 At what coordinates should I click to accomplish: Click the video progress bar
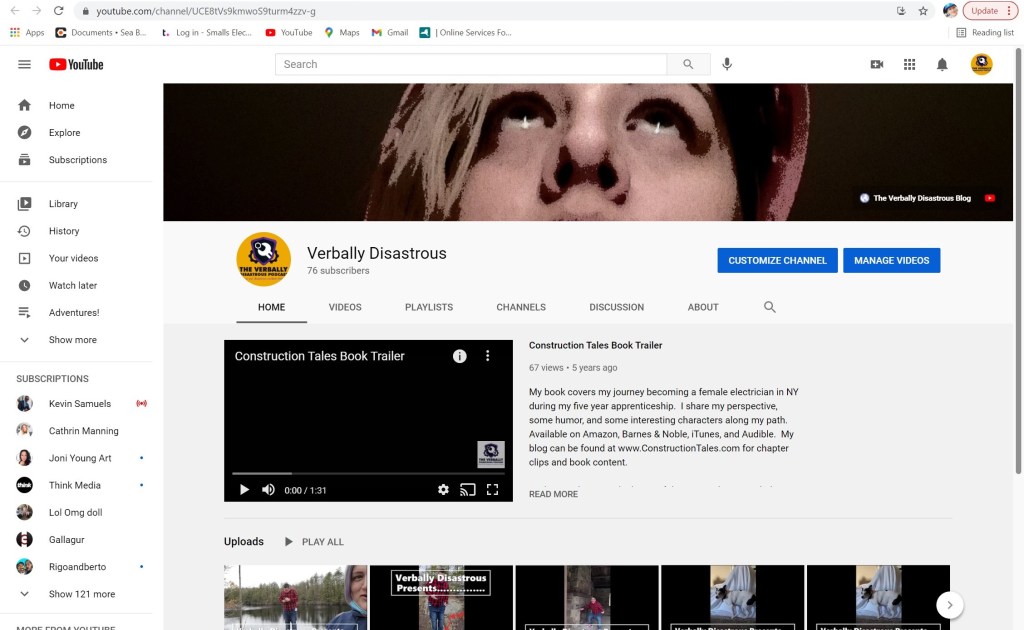[x=368, y=473]
